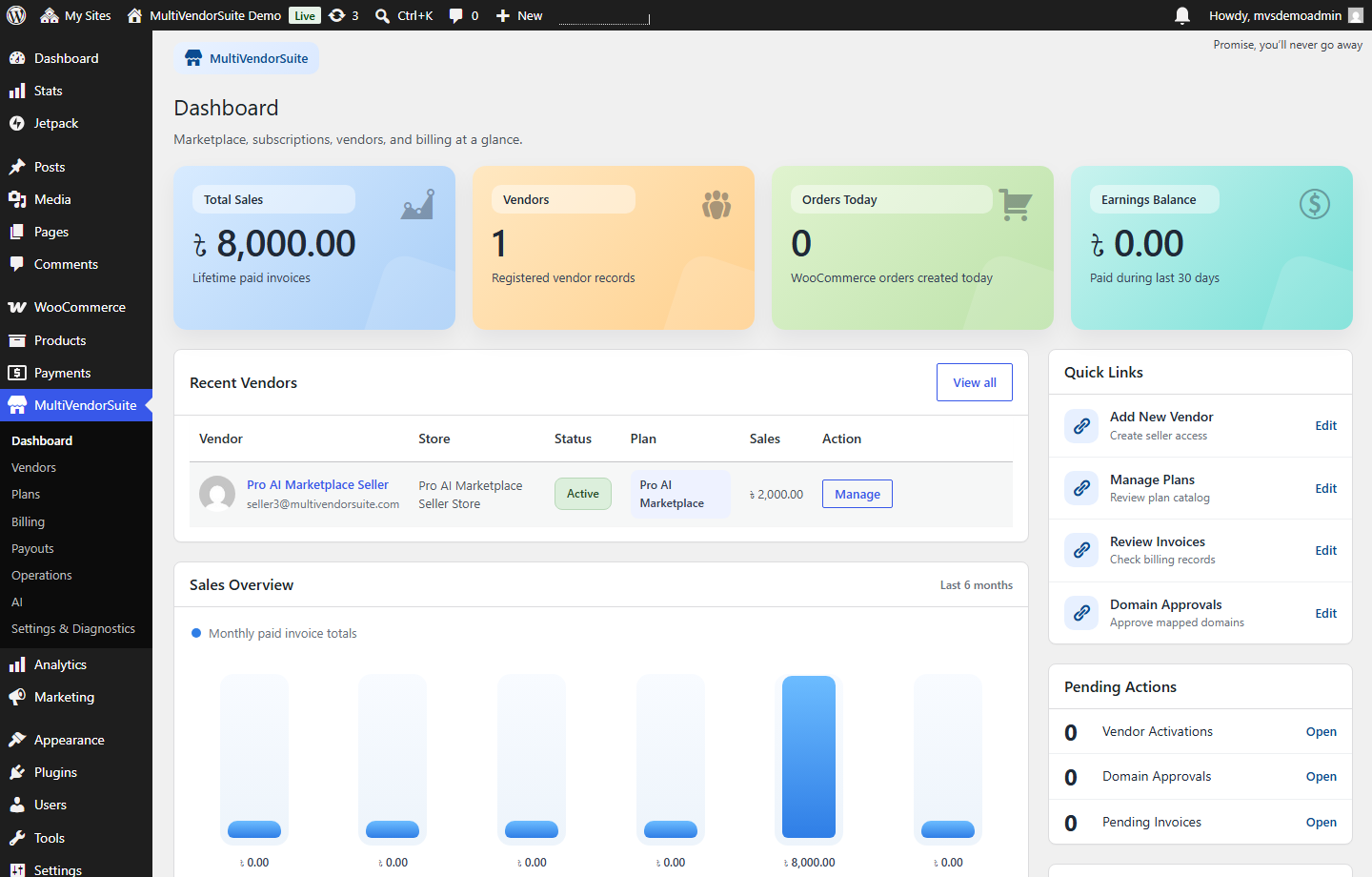Open the Media library sidebar item
The height and width of the screenshot is (877, 1372).
[x=76, y=199]
